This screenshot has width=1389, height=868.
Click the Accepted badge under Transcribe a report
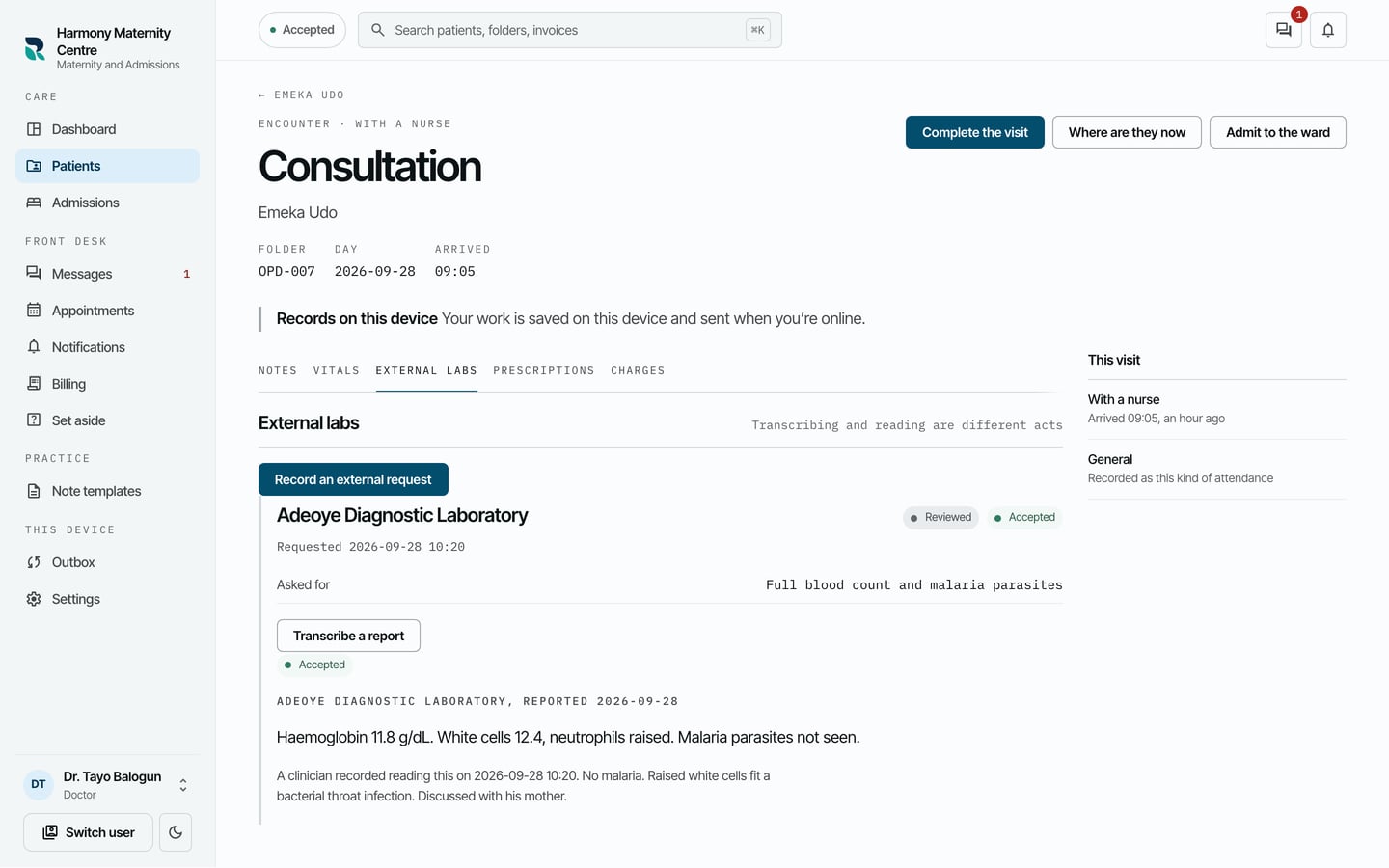314,665
